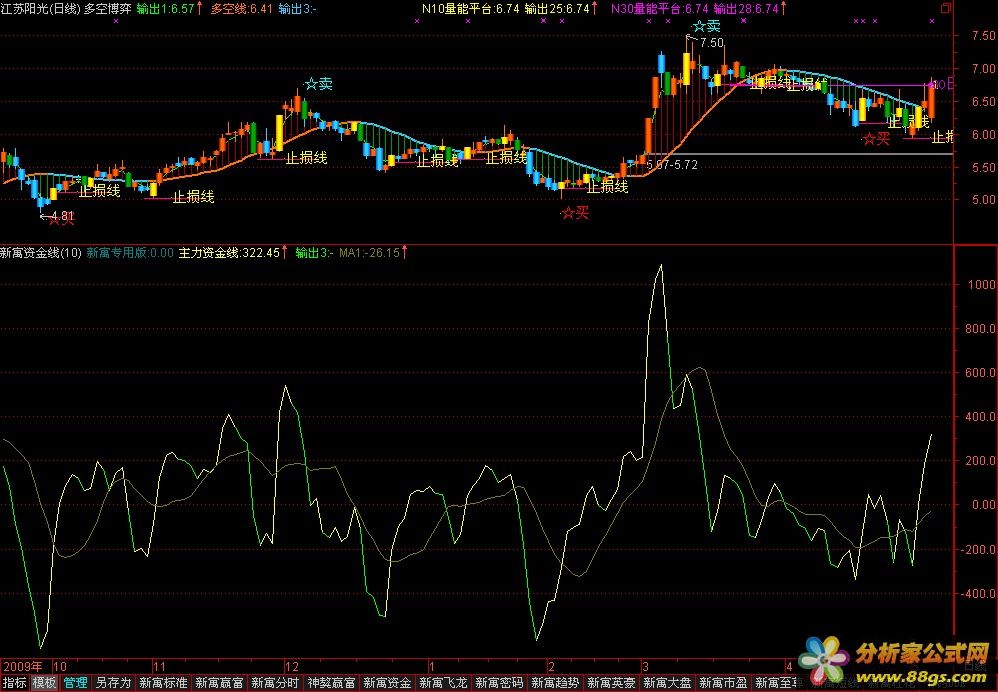Image resolution: width=998 pixels, height=692 pixels.
Task: Choose the 新寓大盘 template
Action: coord(667,683)
